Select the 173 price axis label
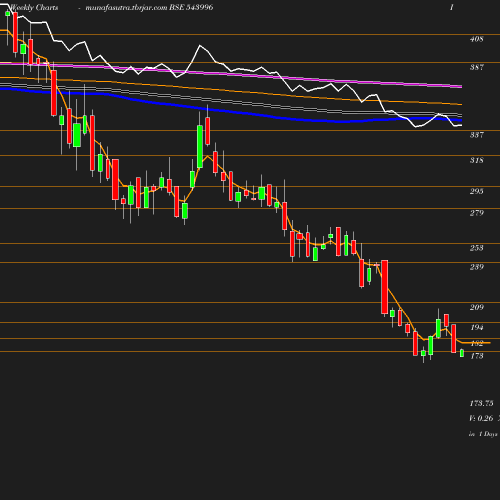 476,356
